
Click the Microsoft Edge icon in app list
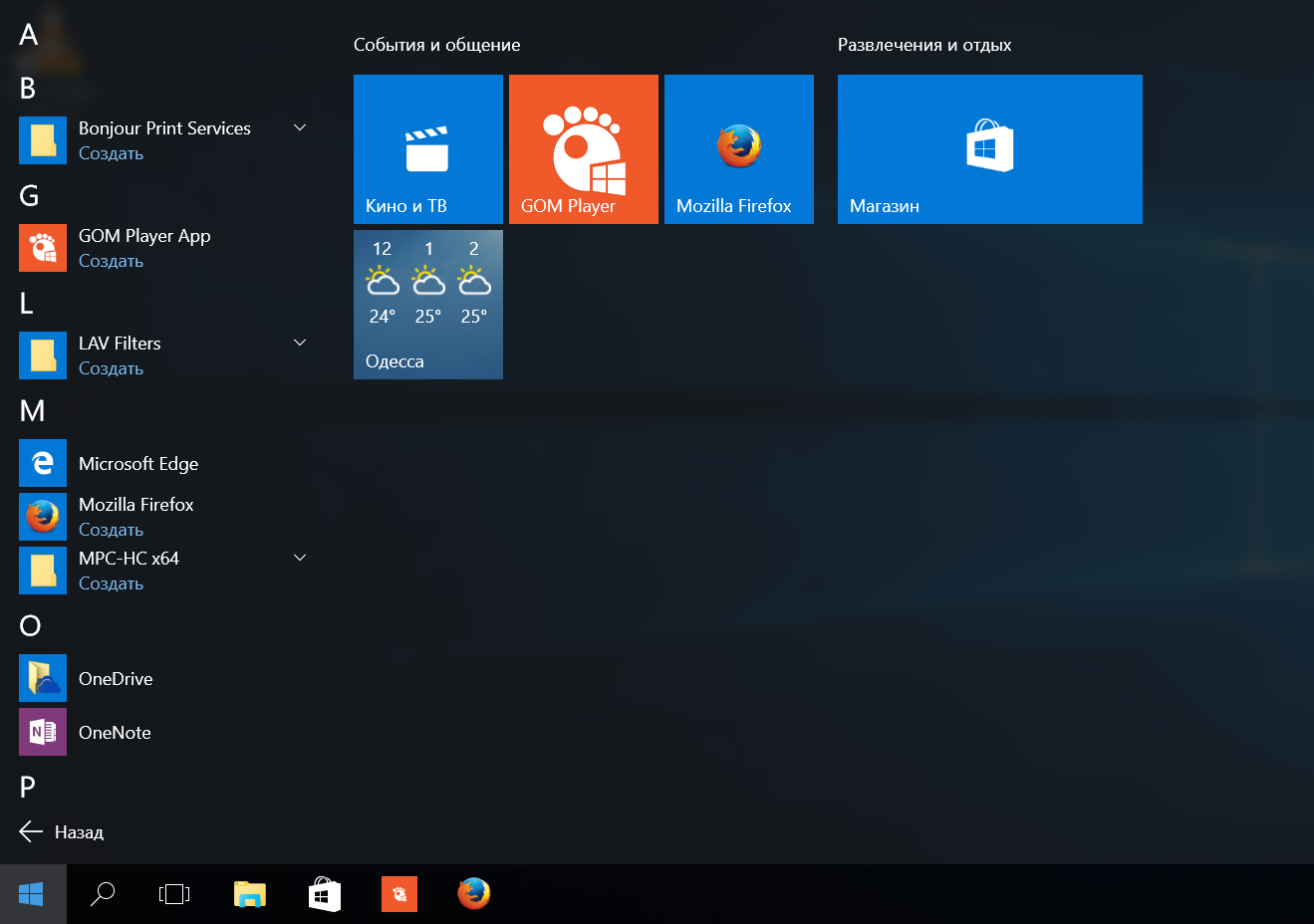click(43, 463)
